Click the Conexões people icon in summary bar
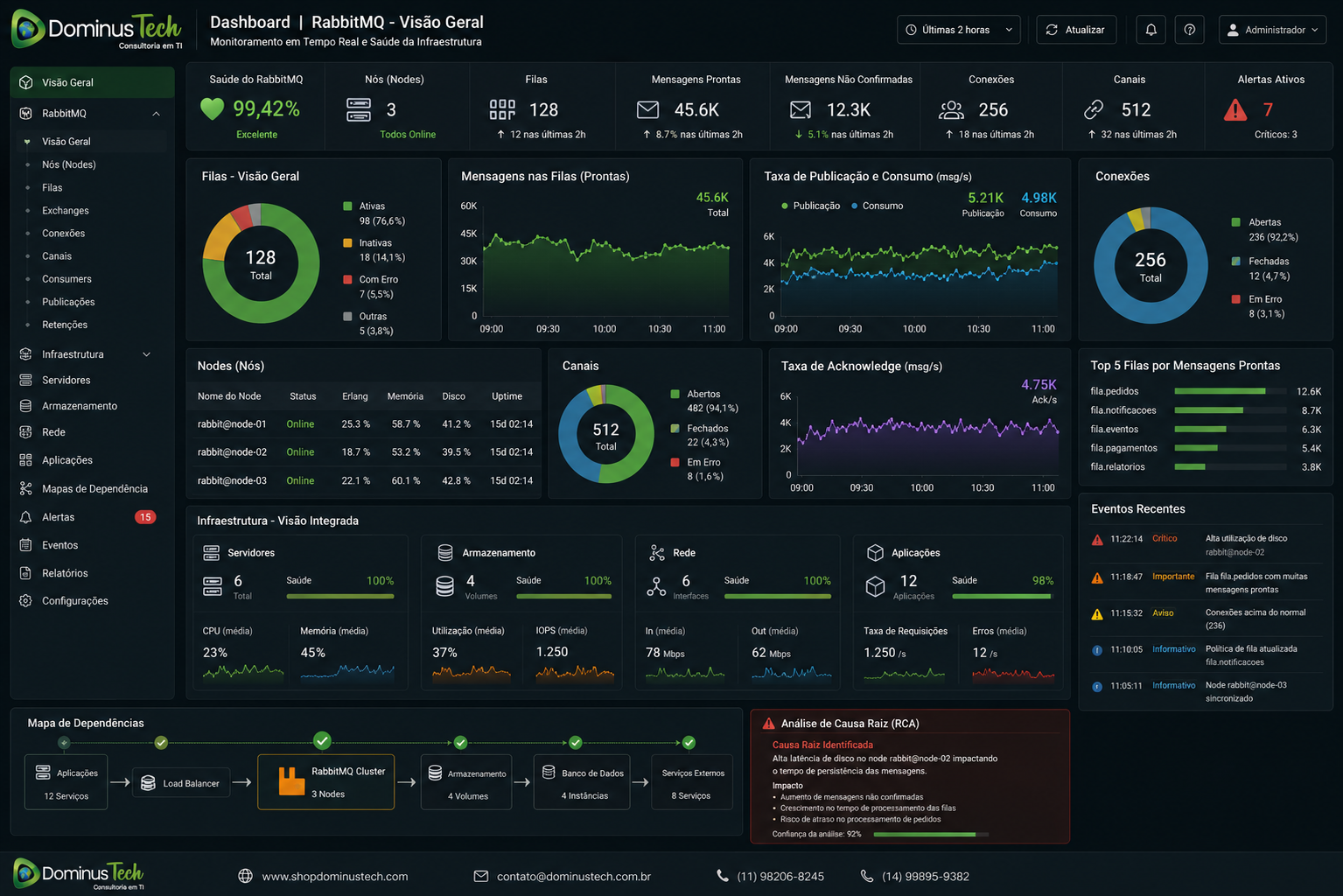The height and width of the screenshot is (896, 1343). pyautogui.click(x=951, y=109)
